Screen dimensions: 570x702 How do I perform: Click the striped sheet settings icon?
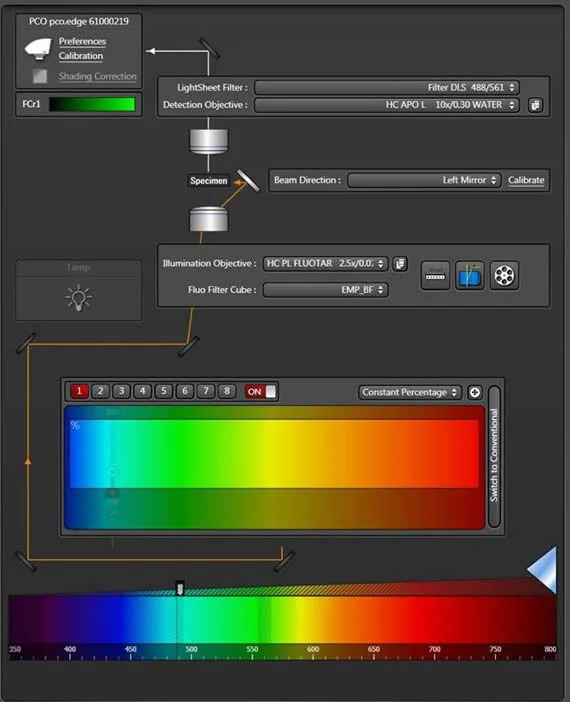(435, 275)
